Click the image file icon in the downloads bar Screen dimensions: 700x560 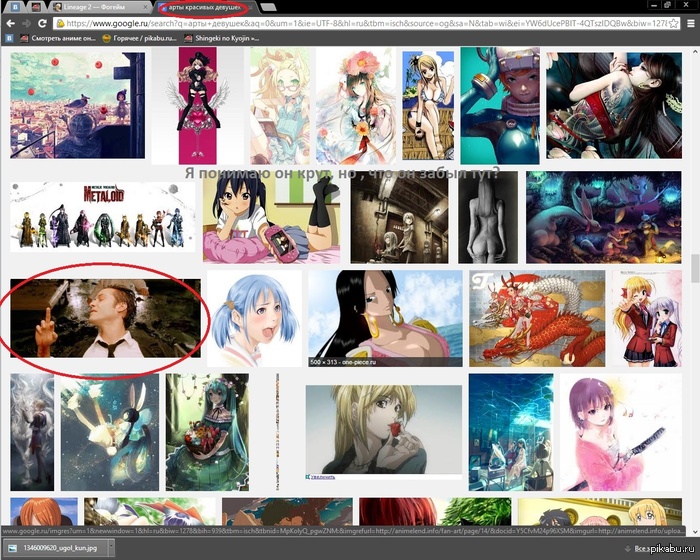tap(12, 549)
